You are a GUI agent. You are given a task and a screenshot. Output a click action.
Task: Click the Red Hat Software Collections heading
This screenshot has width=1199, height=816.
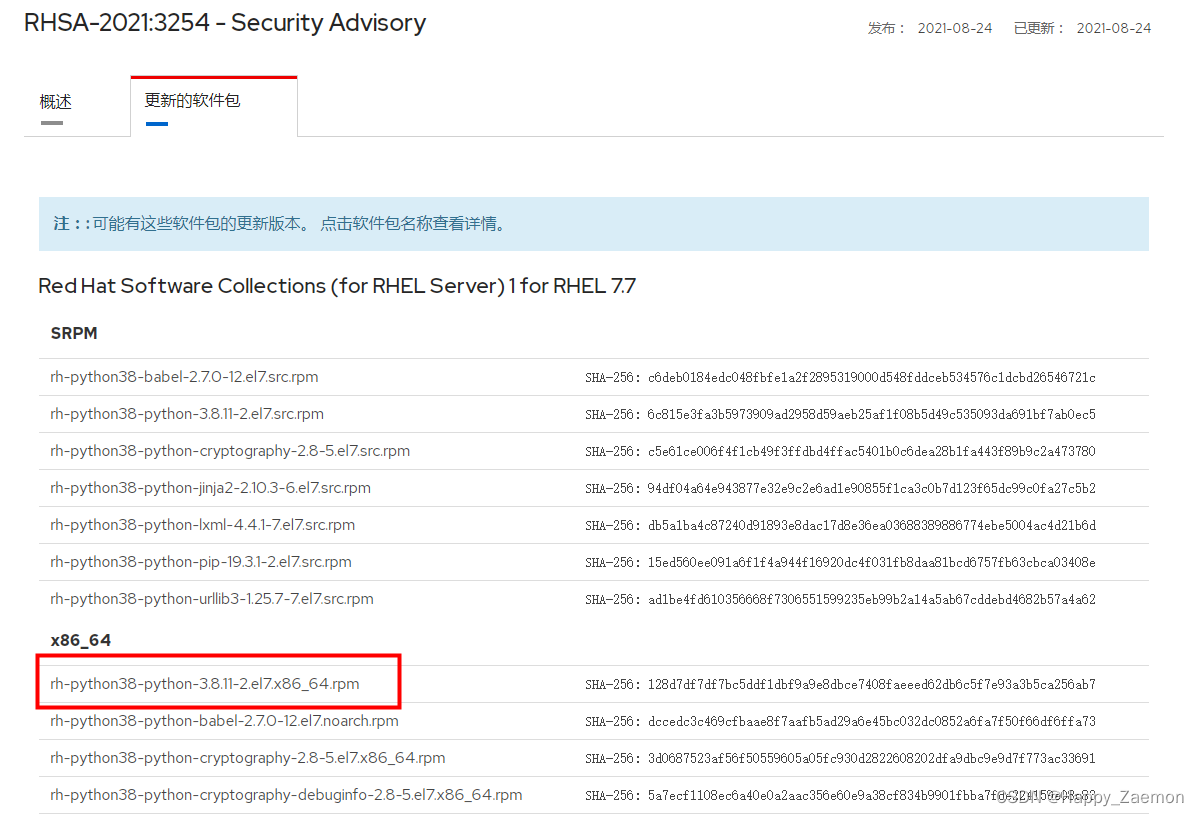(337, 286)
